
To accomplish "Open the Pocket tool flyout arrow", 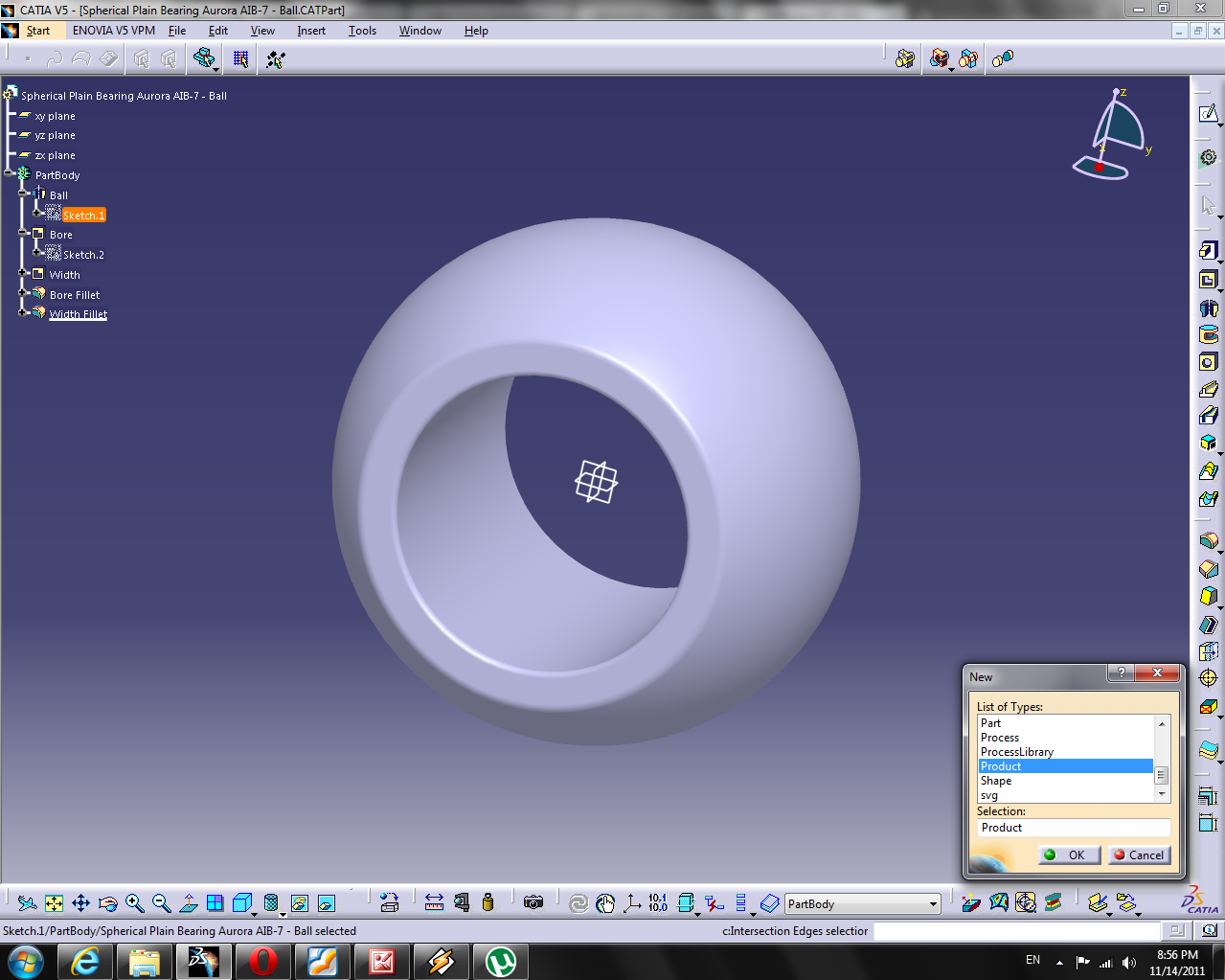I will 1220,290.
